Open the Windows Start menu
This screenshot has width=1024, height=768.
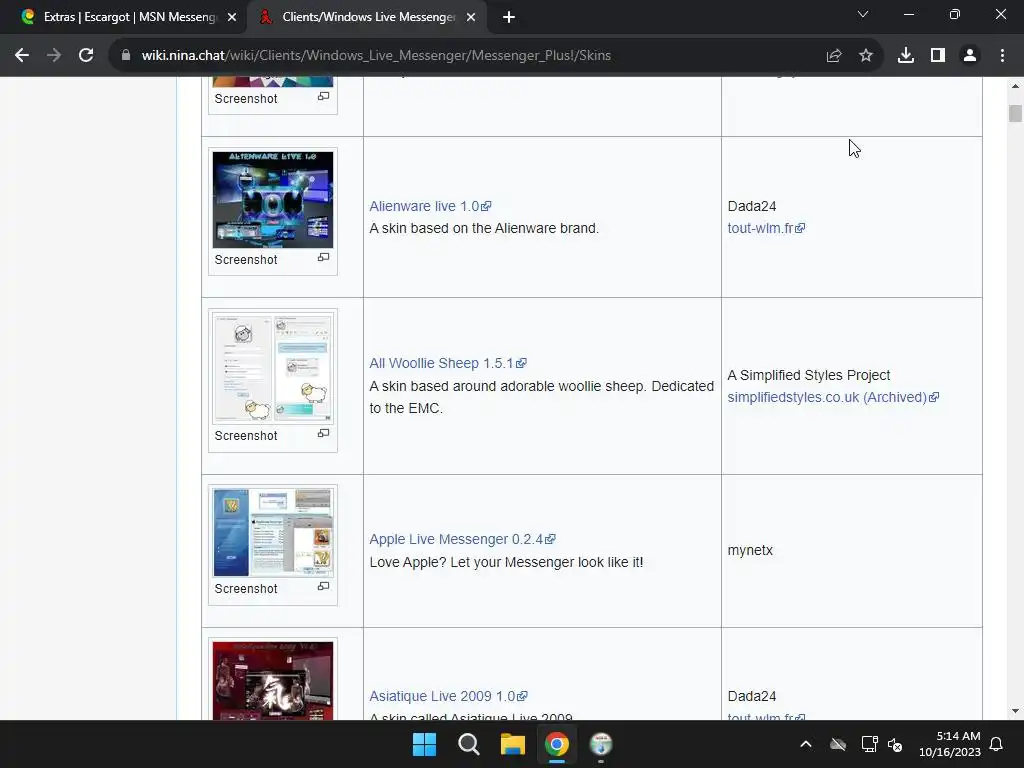click(424, 744)
